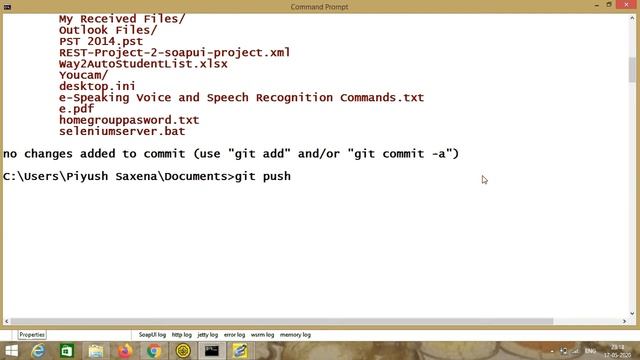Open the Properties button in SoapUI
The width and height of the screenshot is (640, 360).
point(32,335)
